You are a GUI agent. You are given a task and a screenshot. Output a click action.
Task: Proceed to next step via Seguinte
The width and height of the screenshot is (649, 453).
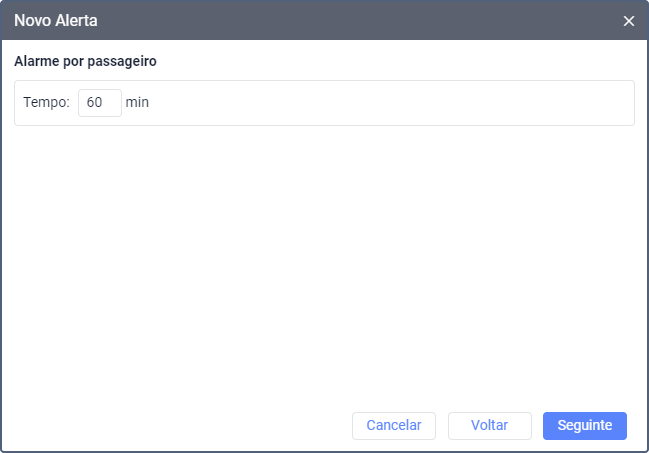(x=584, y=425)
